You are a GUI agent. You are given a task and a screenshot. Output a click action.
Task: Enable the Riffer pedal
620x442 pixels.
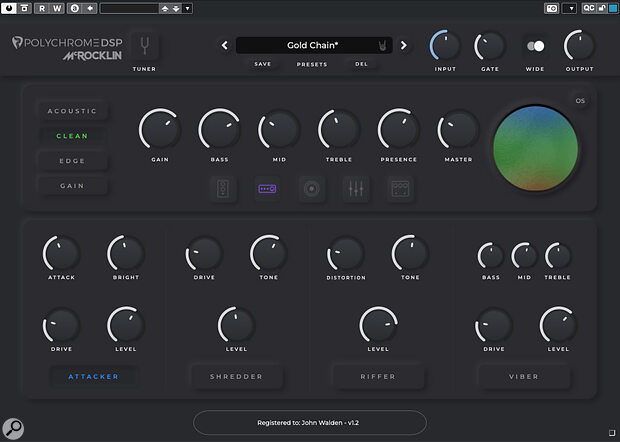(x=378, y=377)
